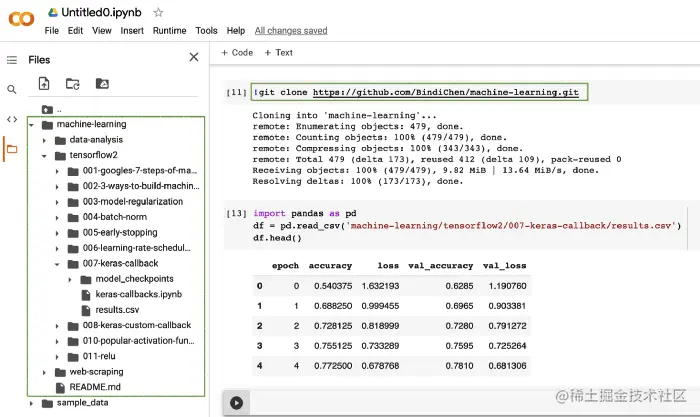Click the 005-early-stopping folder icon
This screenshot has height=417, width=700.
[x=73, y=233]
